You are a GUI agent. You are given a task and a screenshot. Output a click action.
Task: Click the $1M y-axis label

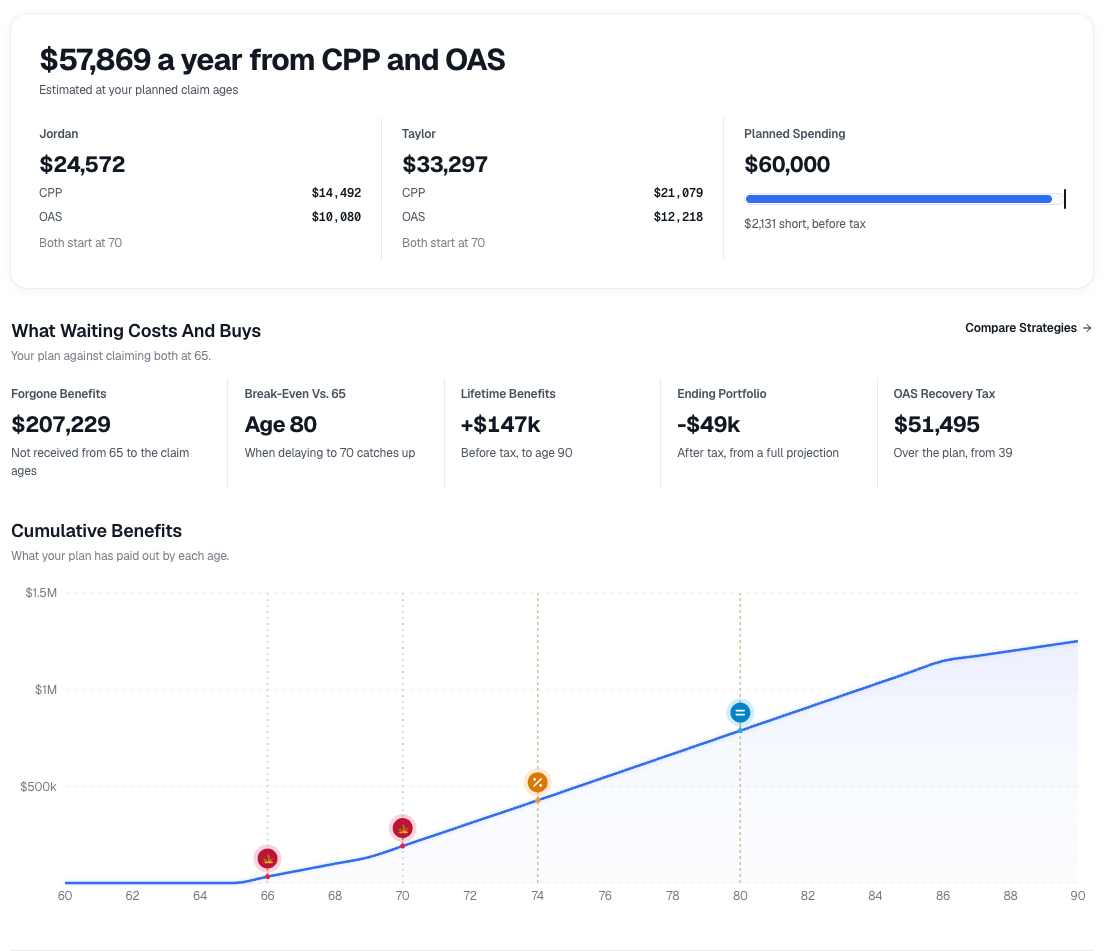coord(46,689)
